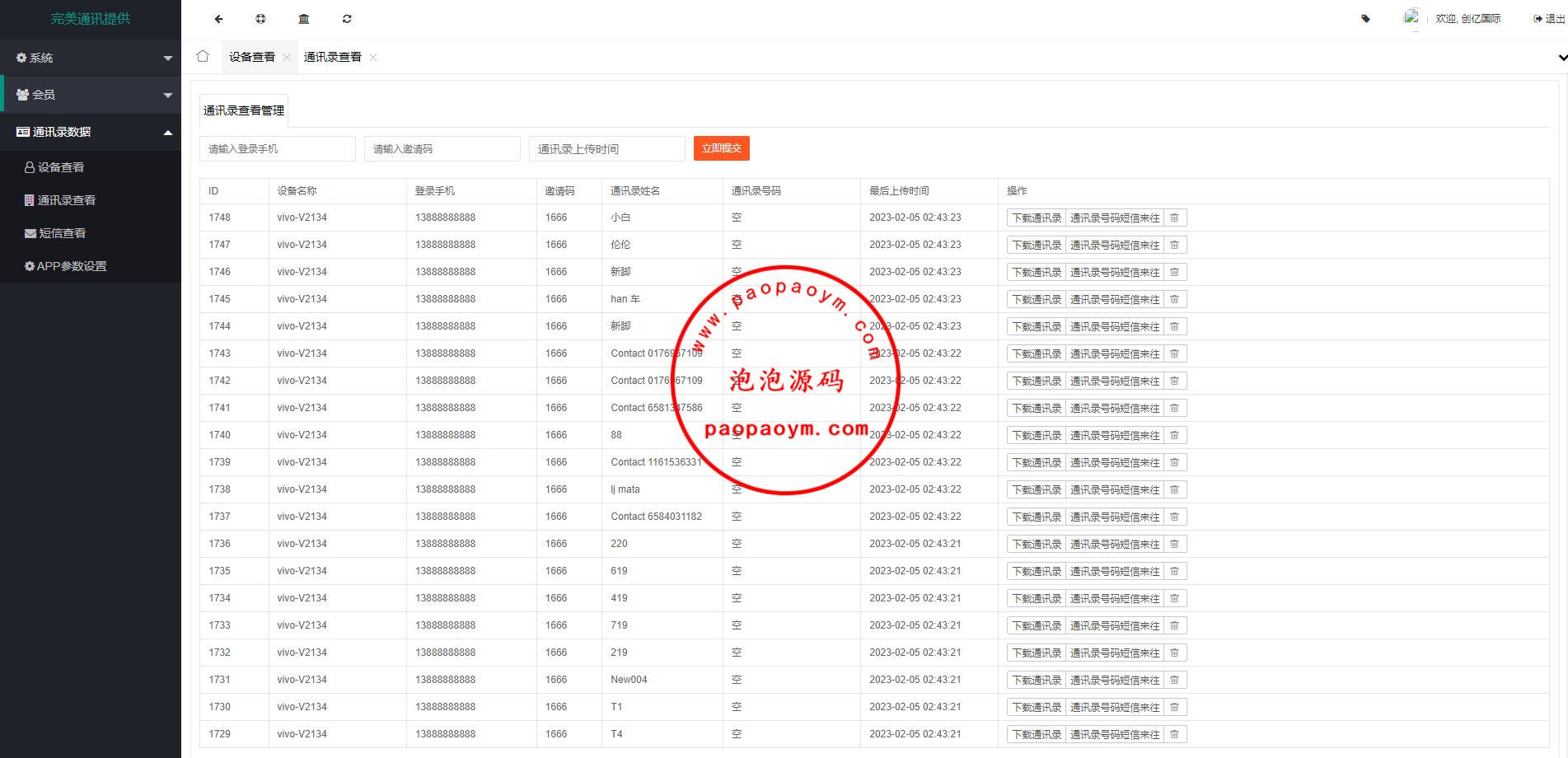
Task: Click the user avatar image
Action: coord(1411,17)
